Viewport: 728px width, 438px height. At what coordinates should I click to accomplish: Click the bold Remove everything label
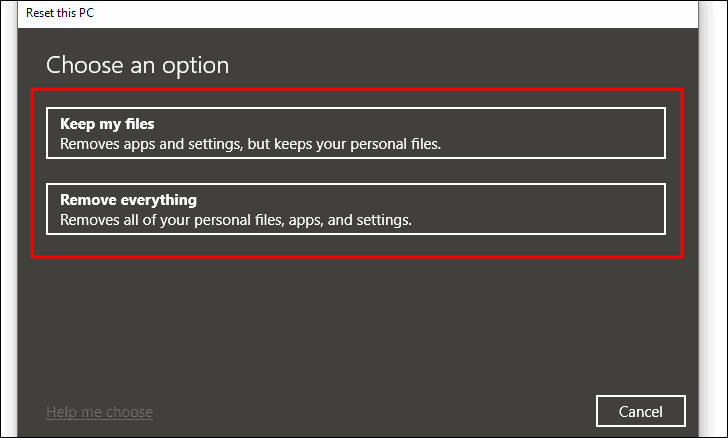[129, 200]
